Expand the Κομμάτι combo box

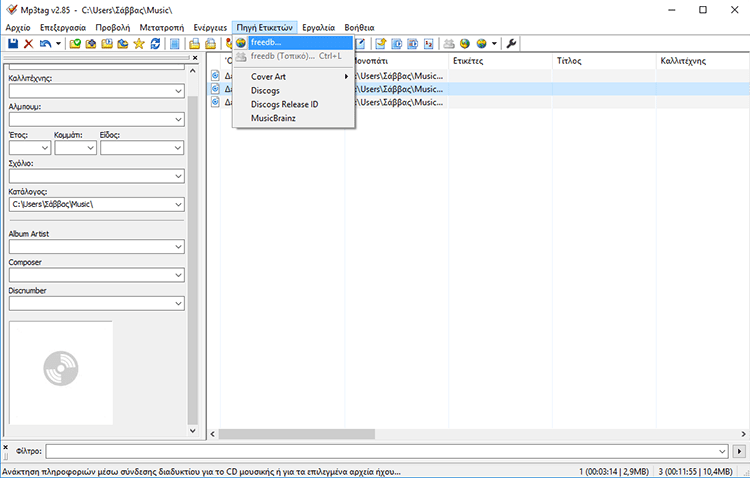(90, 148)
